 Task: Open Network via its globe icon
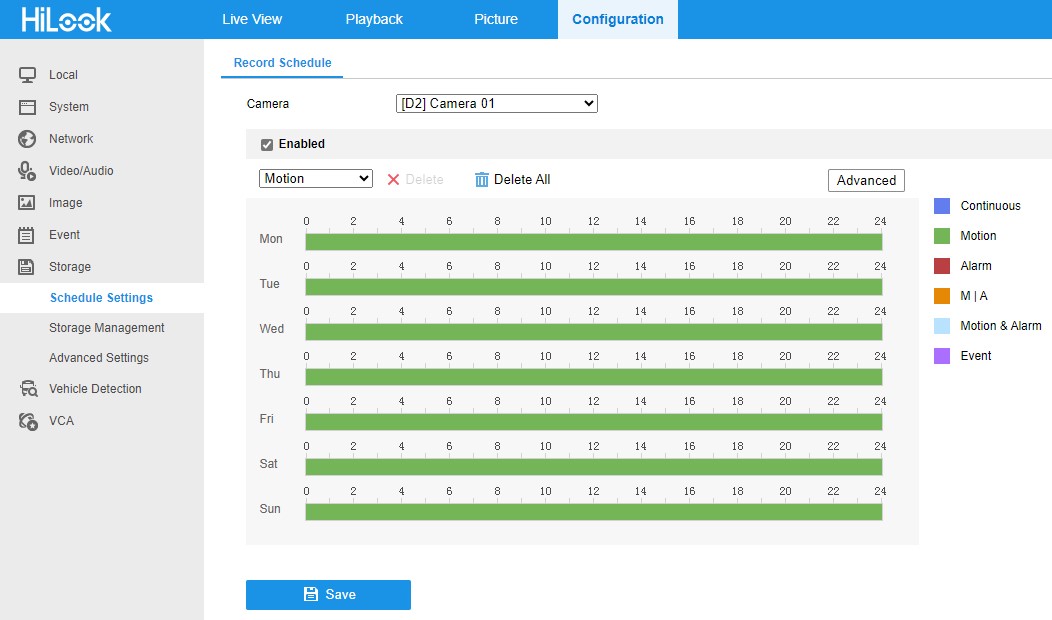click(28, 139)
